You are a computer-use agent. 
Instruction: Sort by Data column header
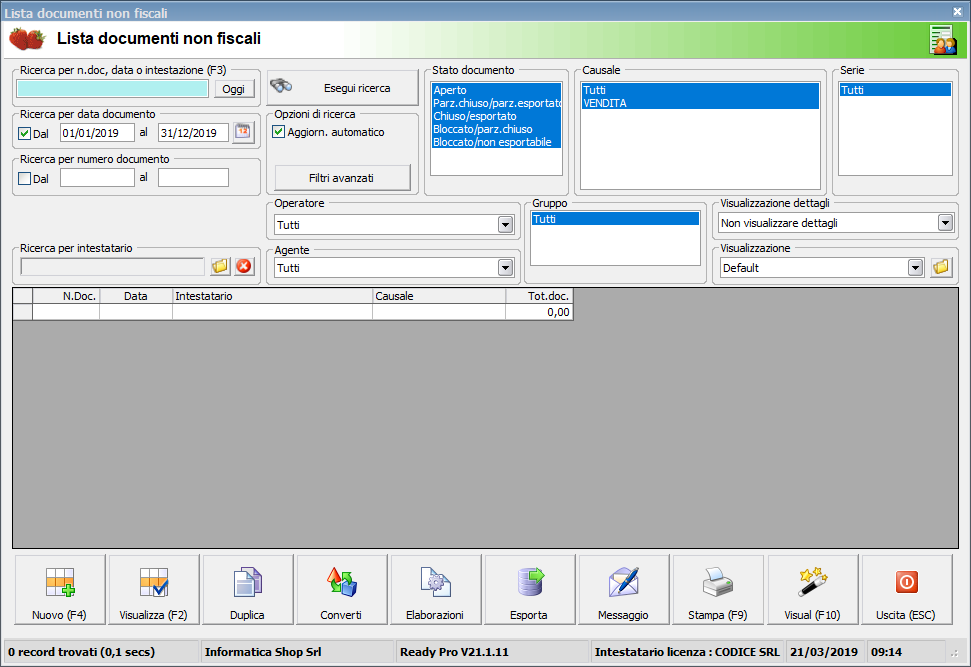point(136,296)
